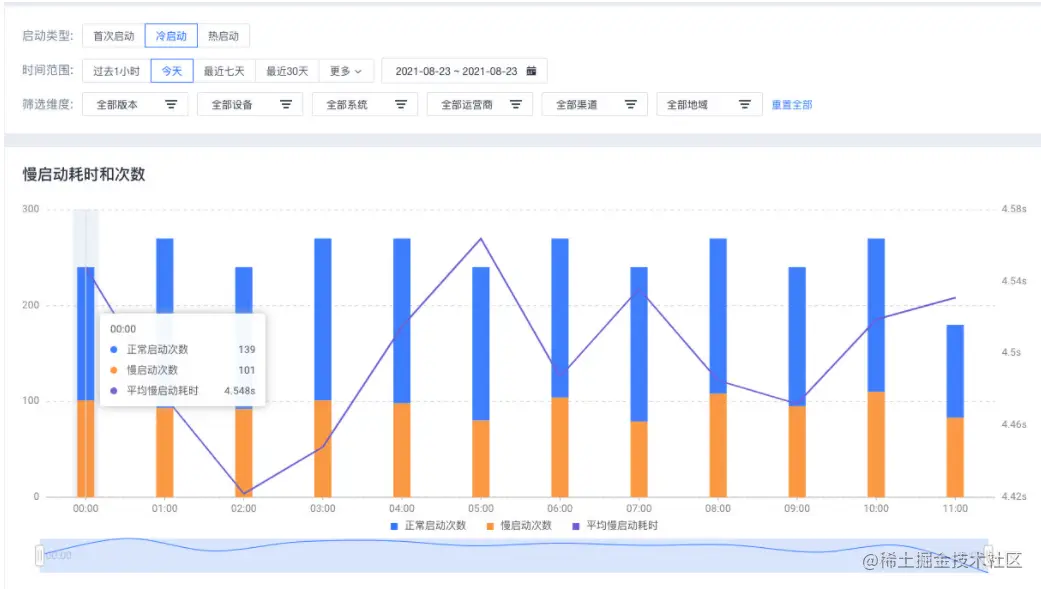The width and height of the screenshot is (1041, 589).
Task: Click filter icon in 全部地域 box
Action: (x=745, y=104)
